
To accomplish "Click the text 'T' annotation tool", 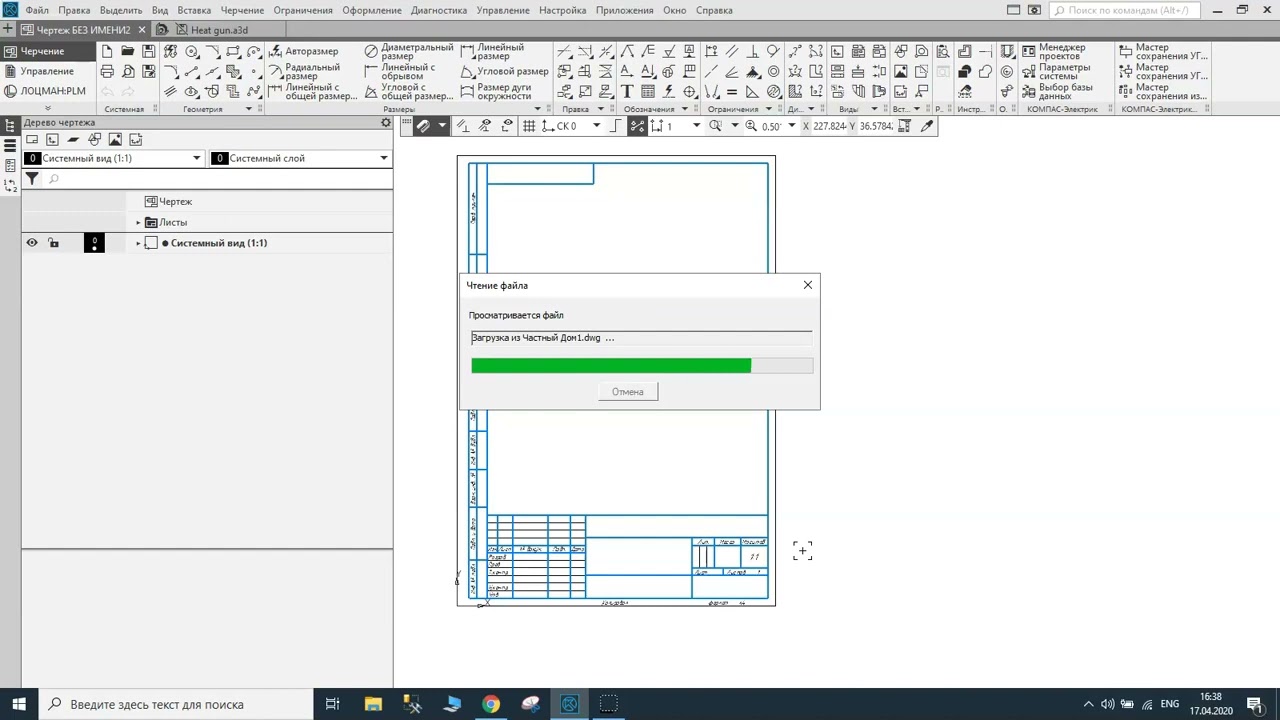I will (x=627, y=92).
